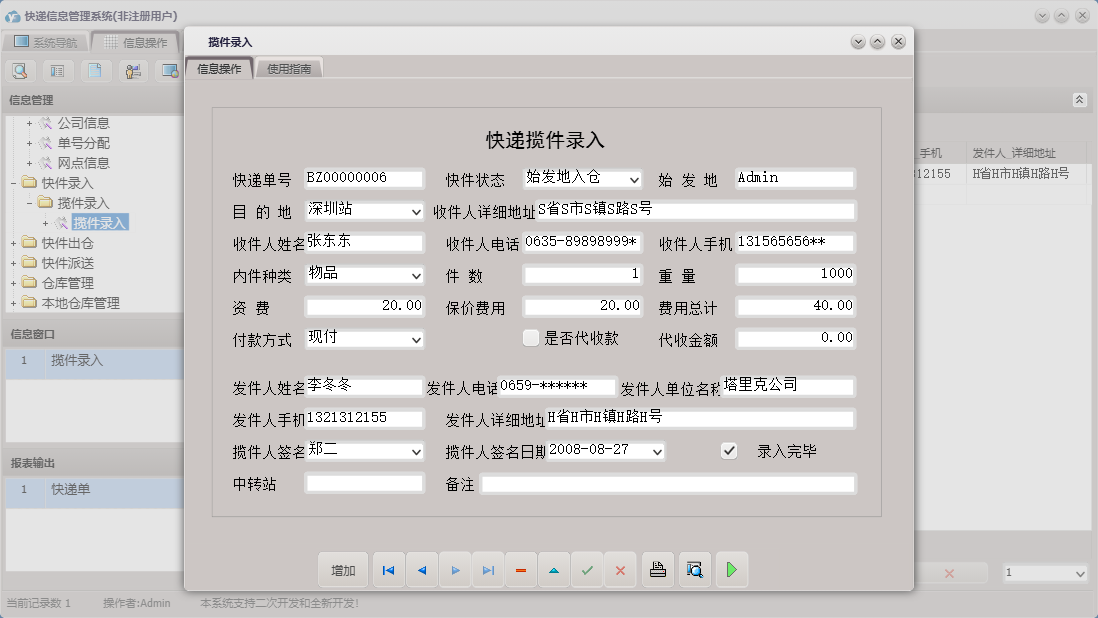This screenshot has height=618, width=1098.
Task: Open print preview with the magnifier-document icon
Action: pyautogui.click(x=694, y=569)
